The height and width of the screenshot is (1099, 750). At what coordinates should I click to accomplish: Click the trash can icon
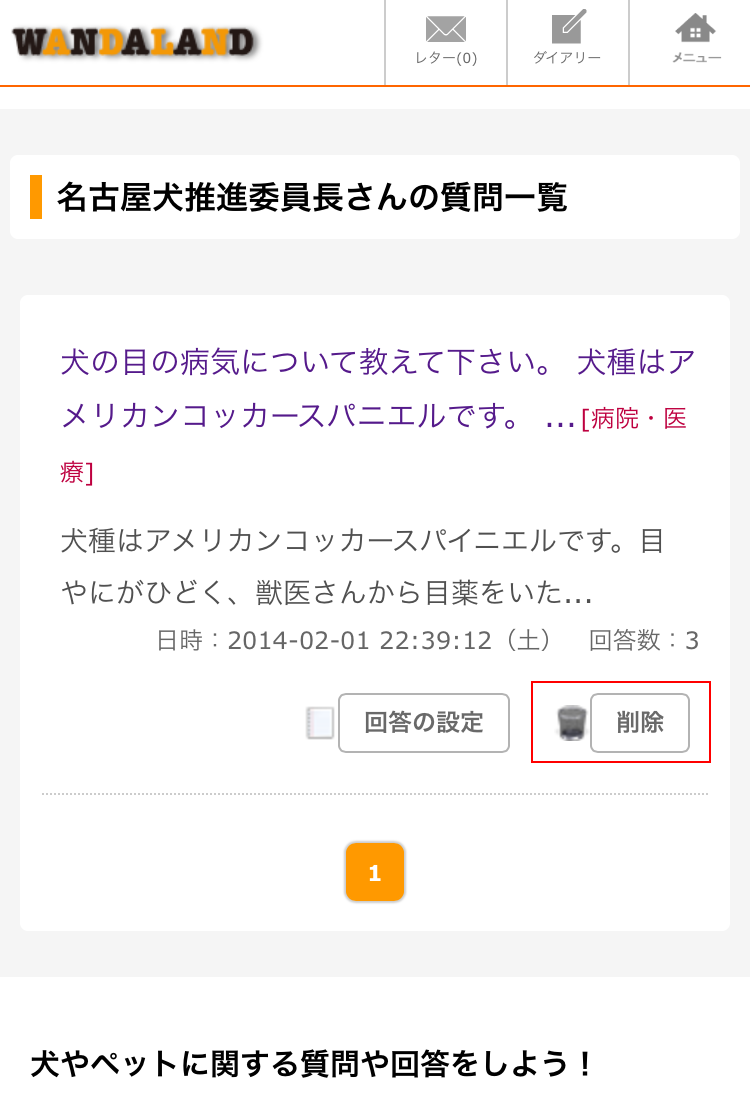point(571,723)
